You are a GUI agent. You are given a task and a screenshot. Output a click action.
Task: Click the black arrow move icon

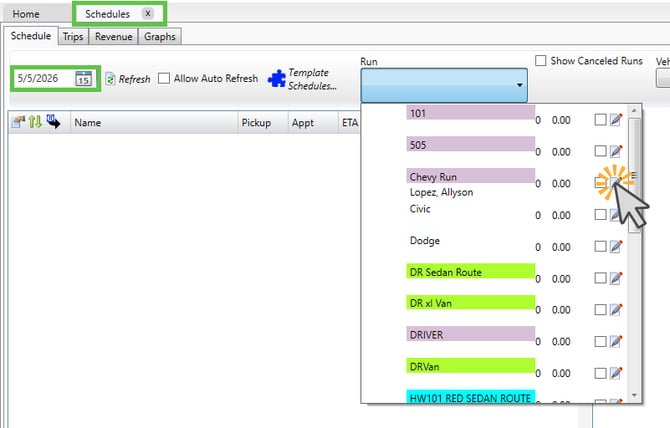pyautogui.click(x=53, y=122)
